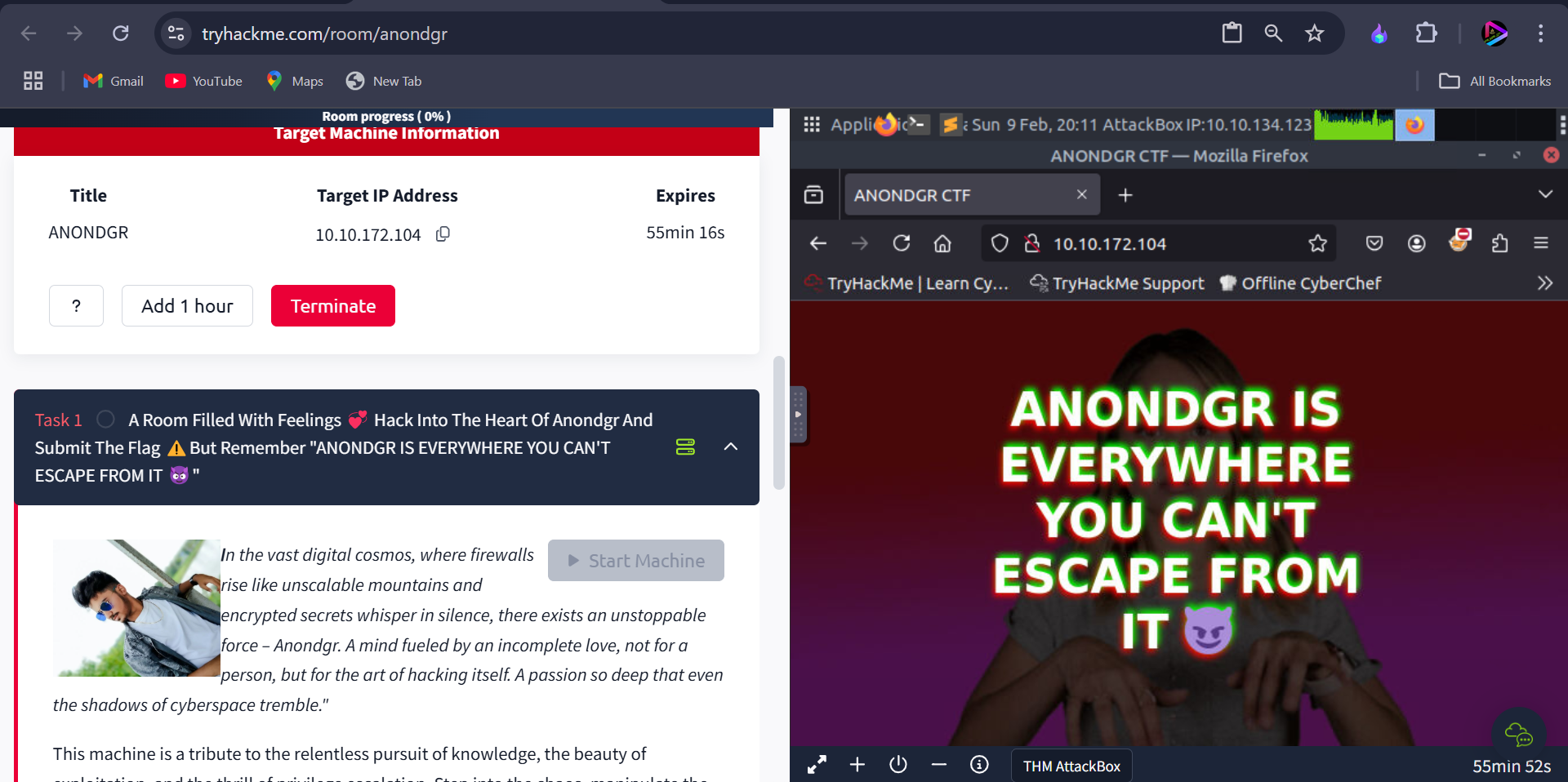Viewport: 1568px width, 782px height.
Task: Bookmark page with Firefox star
Action: click(x=1317, y=243)
